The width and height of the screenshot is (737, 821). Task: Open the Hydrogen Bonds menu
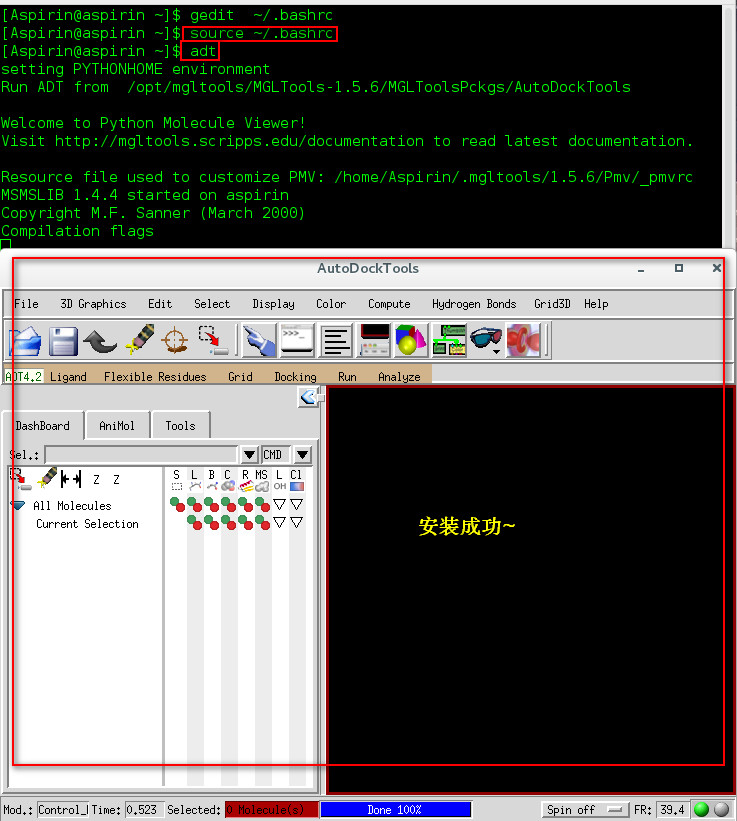(x=474, y=304)
